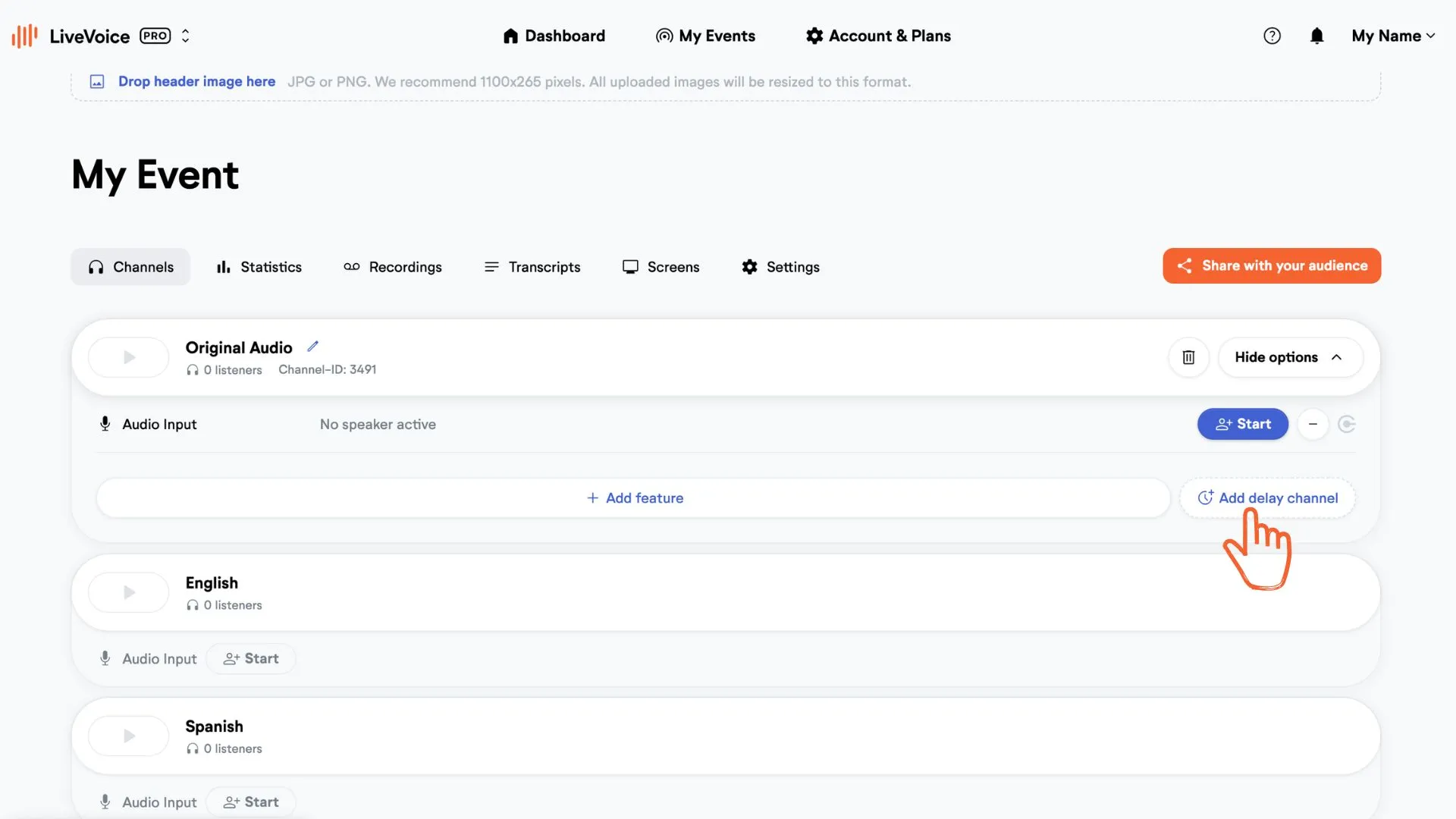Image resolution: width=1456 pixels, height=819 pixels.
Task: Open Account & Plans page
Action: (878, 36)
